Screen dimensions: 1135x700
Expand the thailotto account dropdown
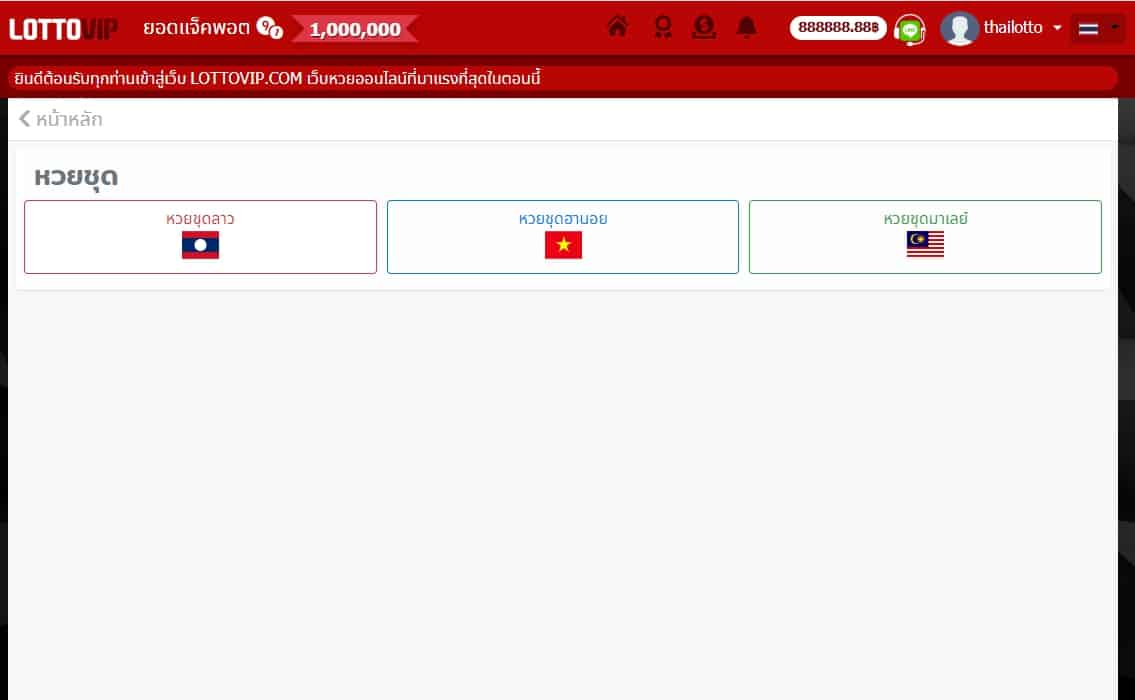click(x=1022, y=28)
